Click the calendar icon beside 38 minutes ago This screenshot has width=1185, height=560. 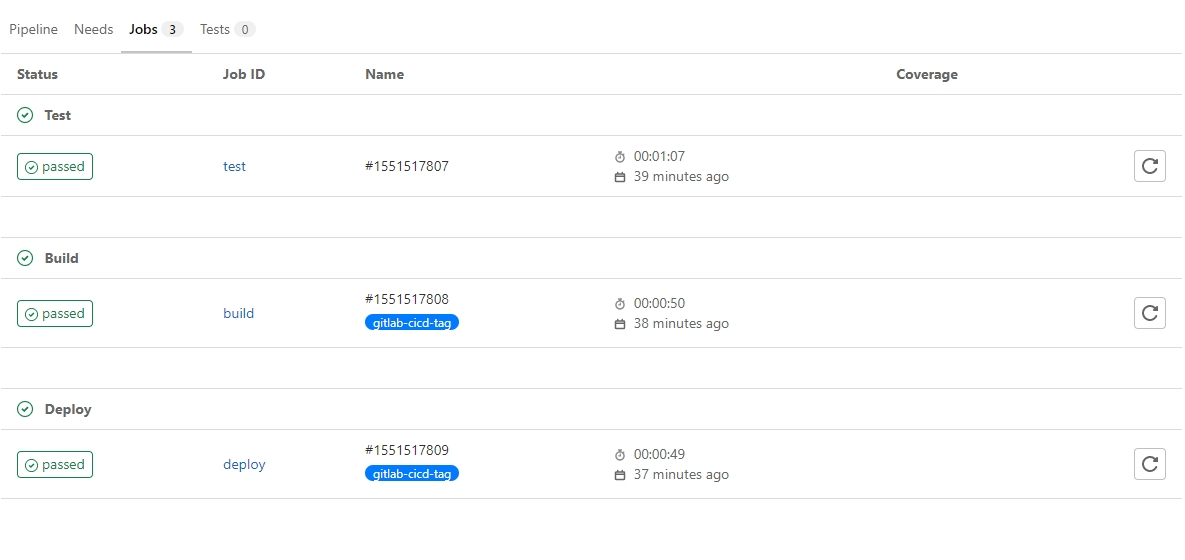(x=620, y=323)
